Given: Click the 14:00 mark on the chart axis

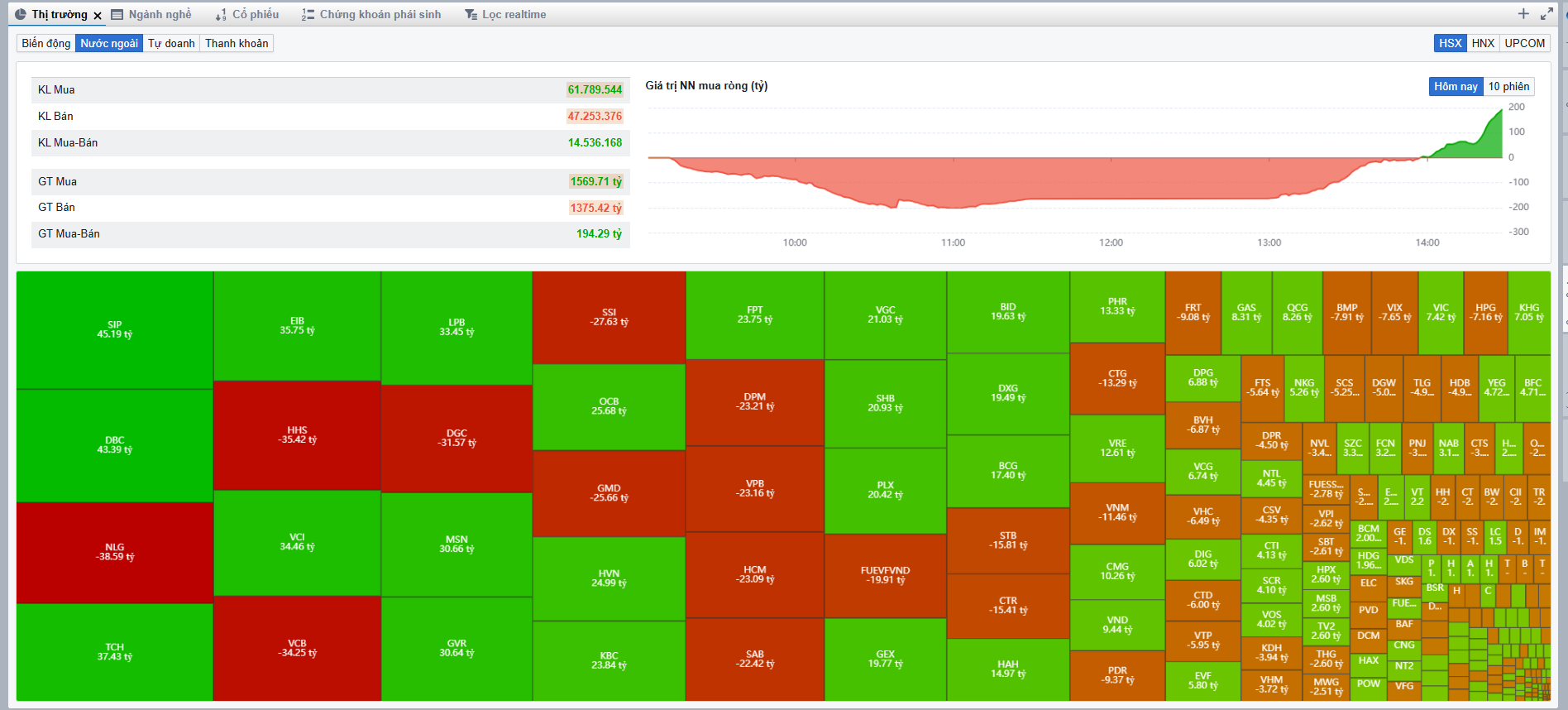Looking at the screenshot, I should pos(1427,242).
